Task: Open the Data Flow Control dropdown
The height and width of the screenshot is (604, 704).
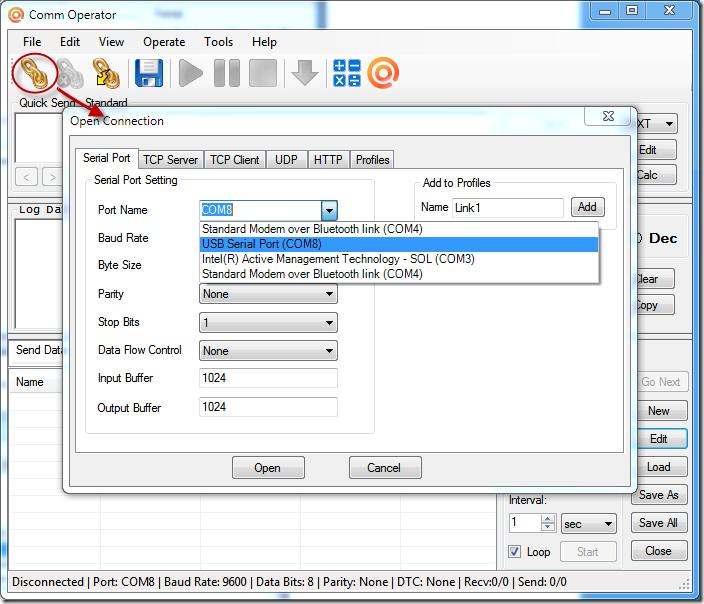Action: pos(268,351)
